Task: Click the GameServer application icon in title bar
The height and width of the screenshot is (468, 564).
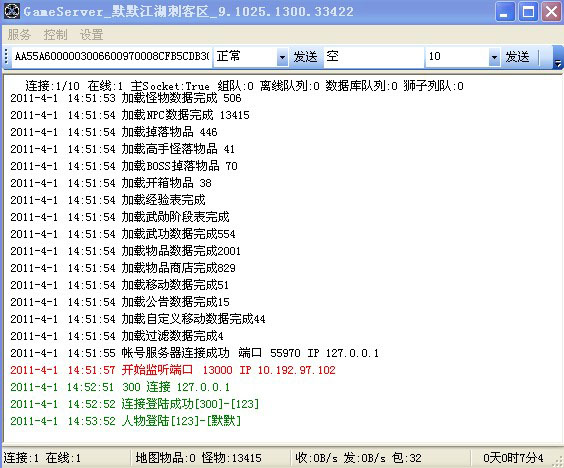Action: [12, 11]
